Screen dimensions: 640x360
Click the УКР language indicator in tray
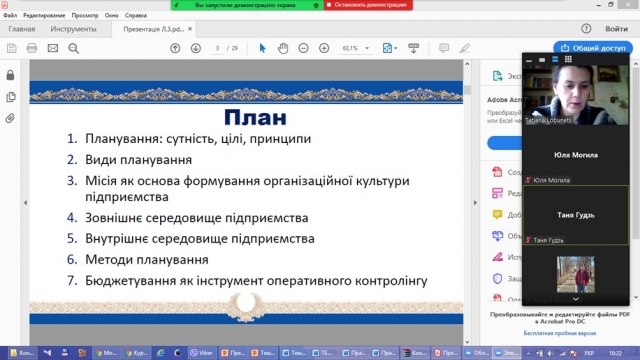coord(589,353)
